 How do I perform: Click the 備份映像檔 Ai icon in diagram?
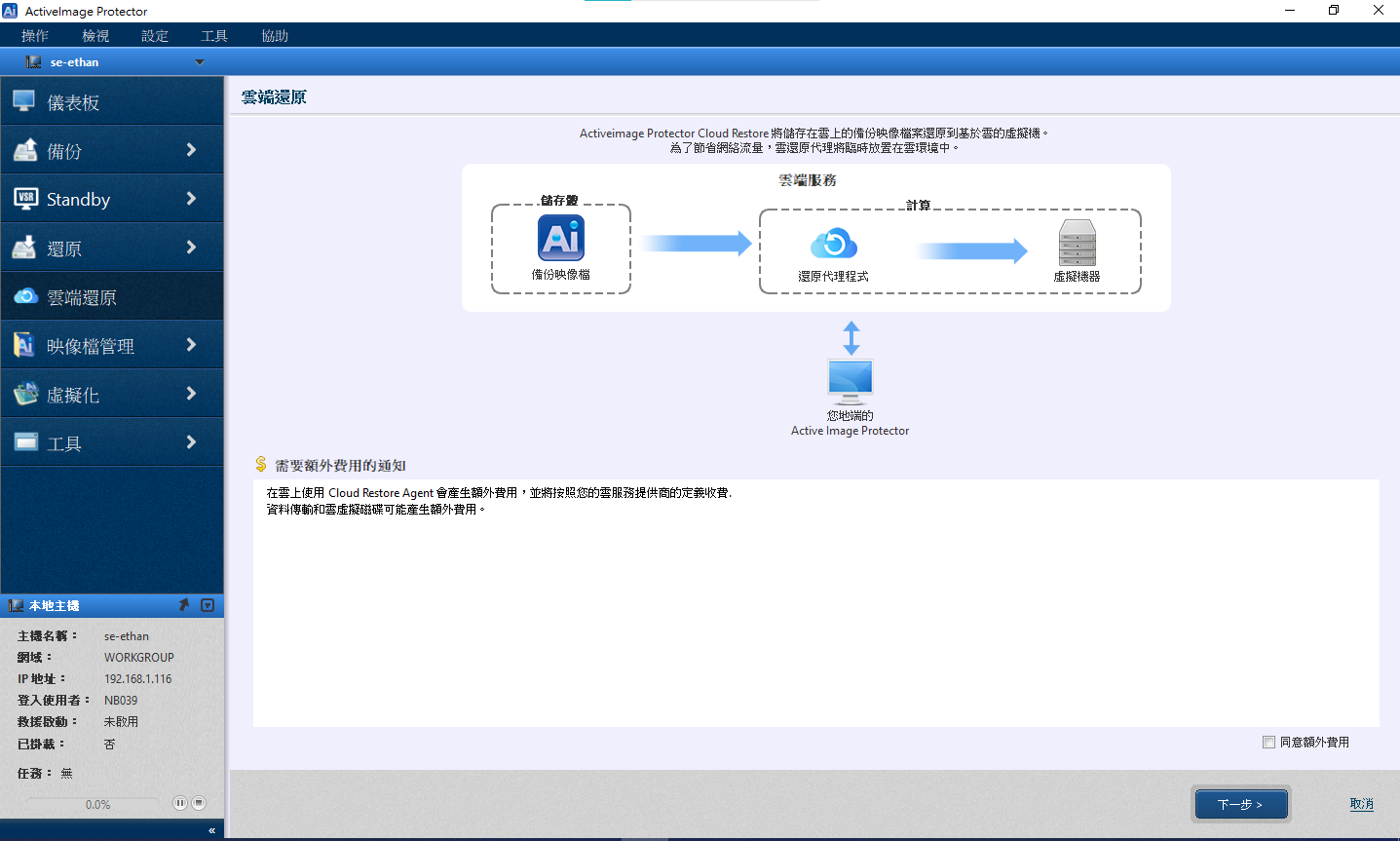(x=561, y=238)
